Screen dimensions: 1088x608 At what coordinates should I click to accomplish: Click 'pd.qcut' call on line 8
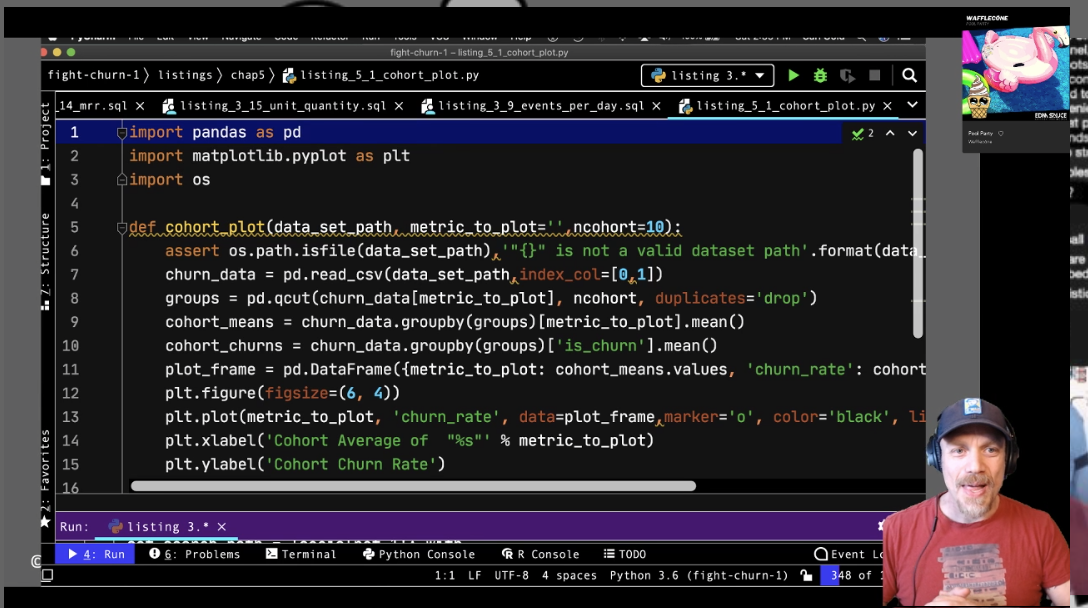[278, 298]
